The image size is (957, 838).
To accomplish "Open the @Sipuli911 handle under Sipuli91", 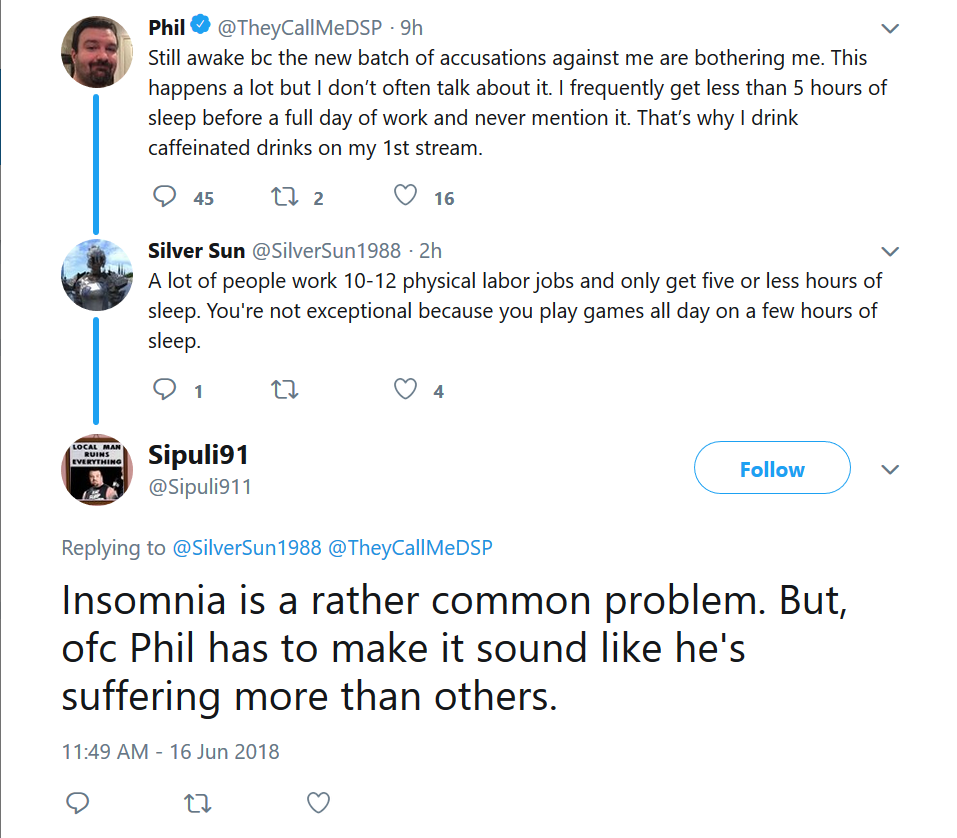I will [200, 487].
